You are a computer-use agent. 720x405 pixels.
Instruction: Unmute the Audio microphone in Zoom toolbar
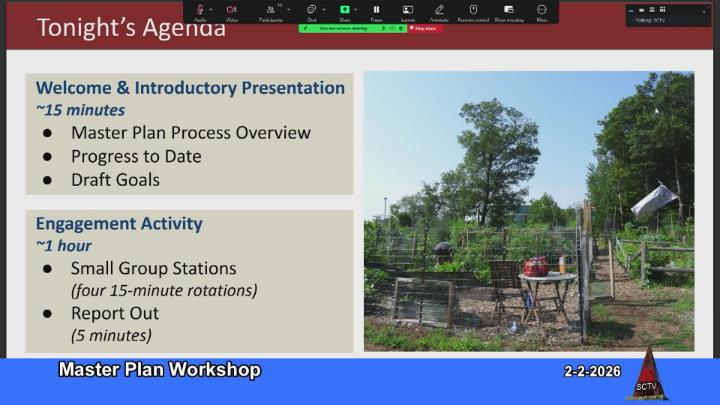(x=200, y=10)
